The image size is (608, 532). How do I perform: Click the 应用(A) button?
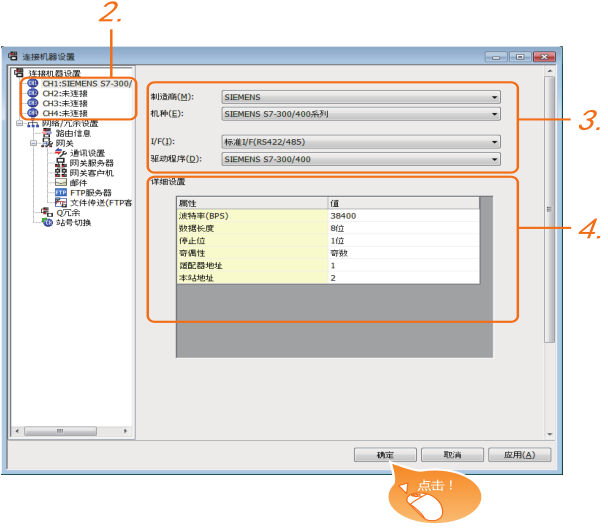(x=519, y=455)
